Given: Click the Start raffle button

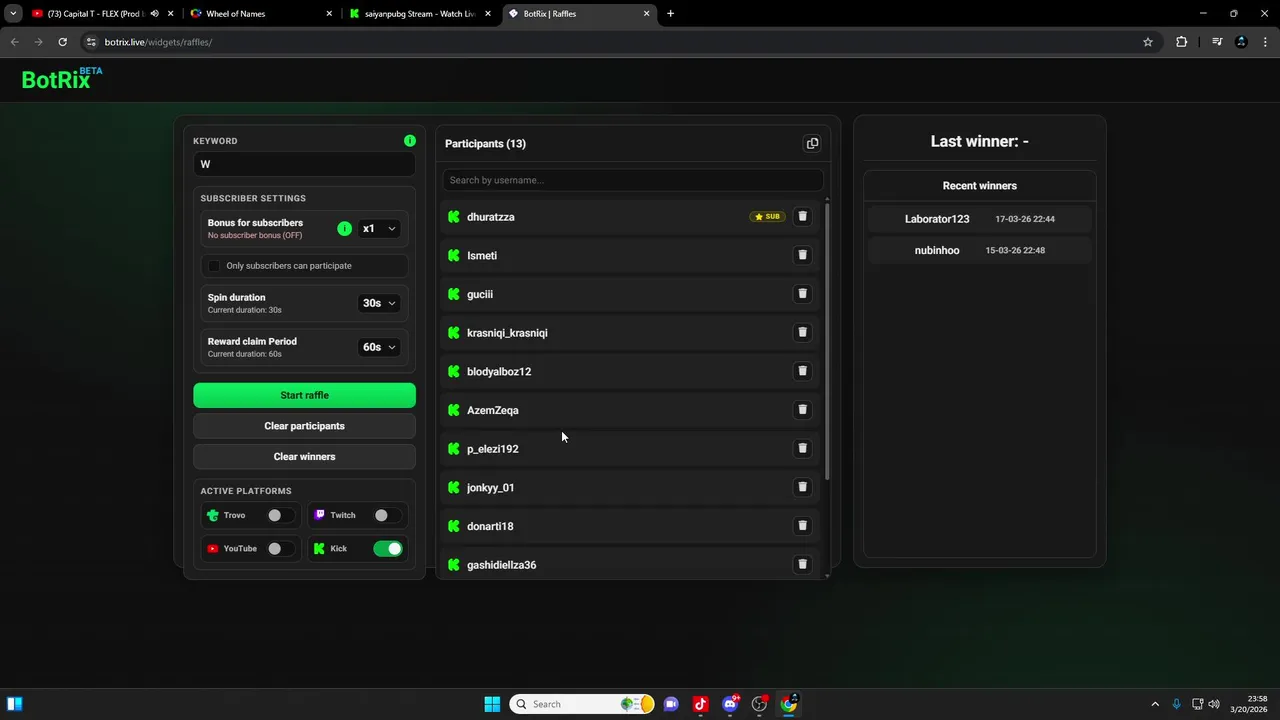Looking at the screenshot, I should 304,395.
